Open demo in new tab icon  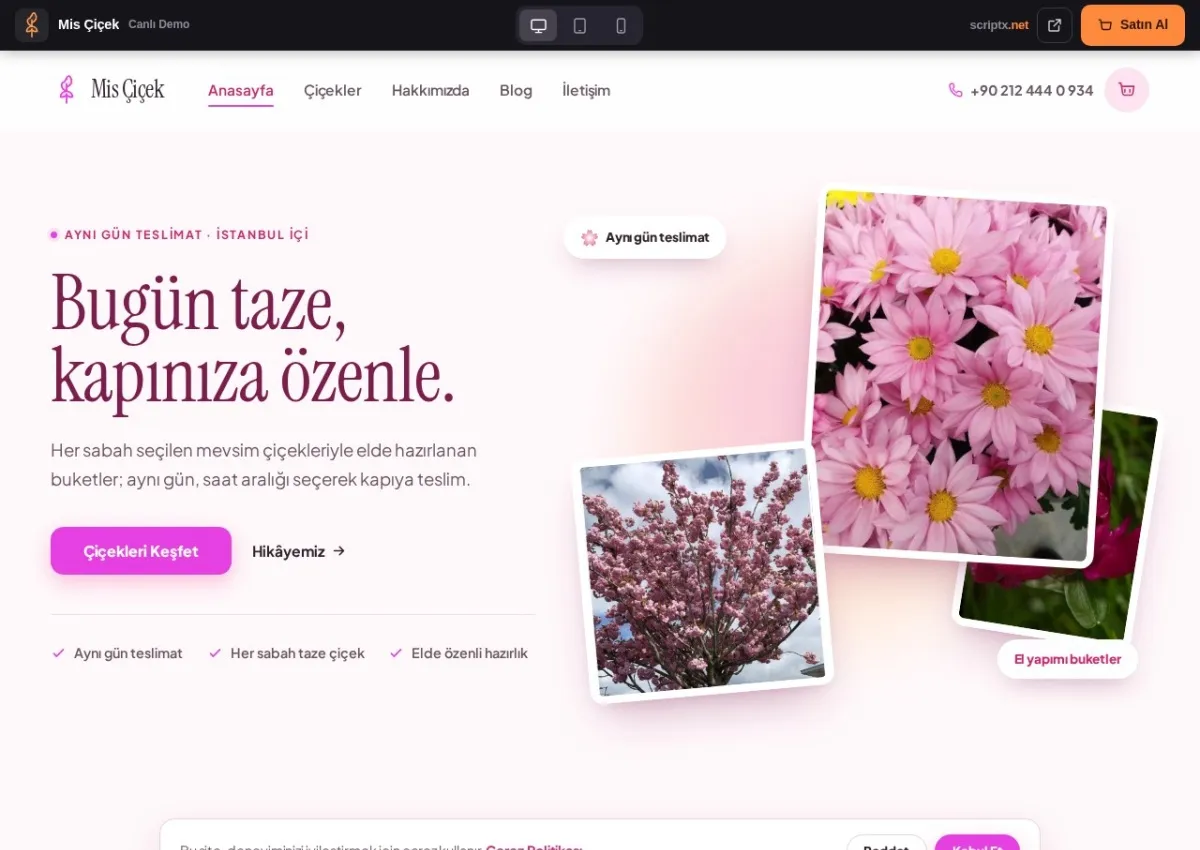(x=1054, y=25)
